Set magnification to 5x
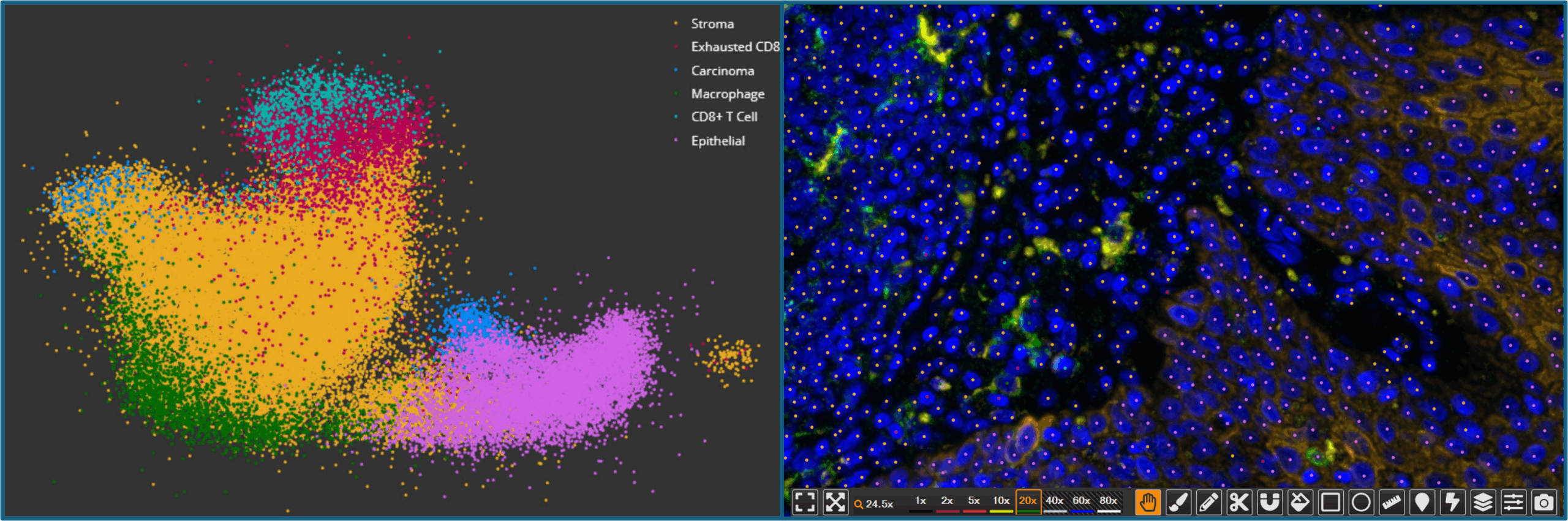The height and width of the screenshot is (521, 1568). [x=974, y=501]
